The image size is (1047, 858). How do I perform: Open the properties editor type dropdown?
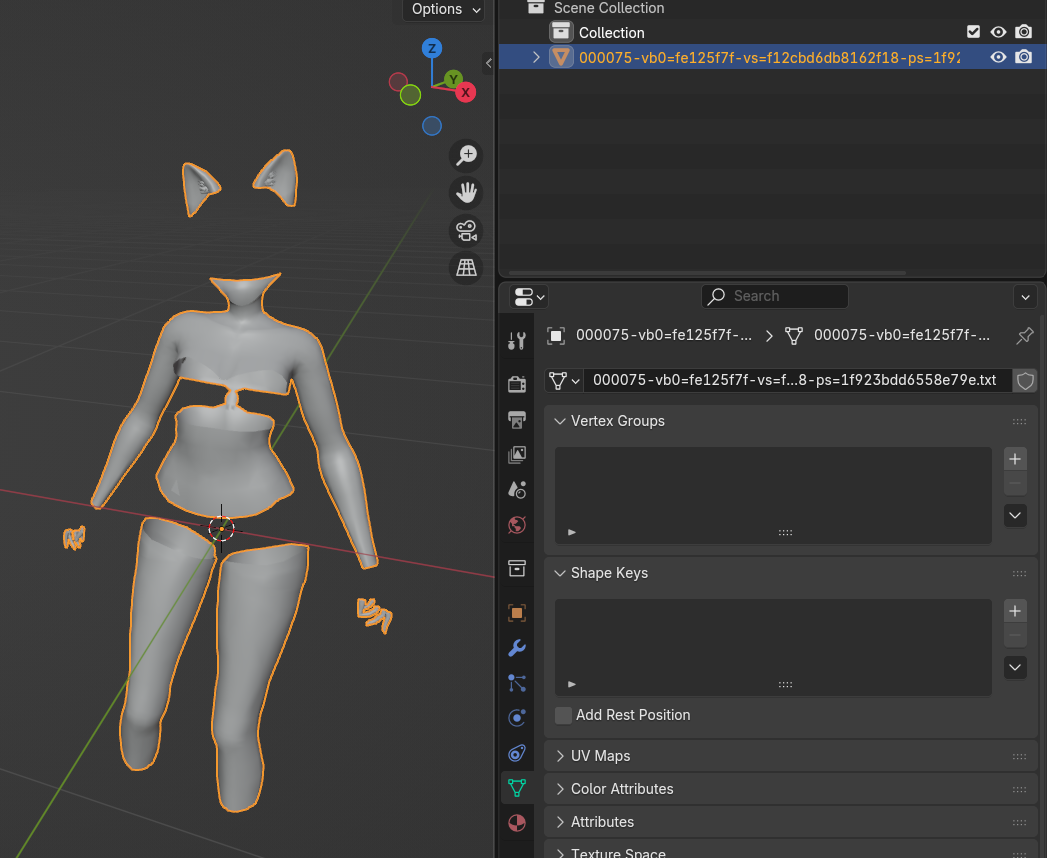coord(530,296)
